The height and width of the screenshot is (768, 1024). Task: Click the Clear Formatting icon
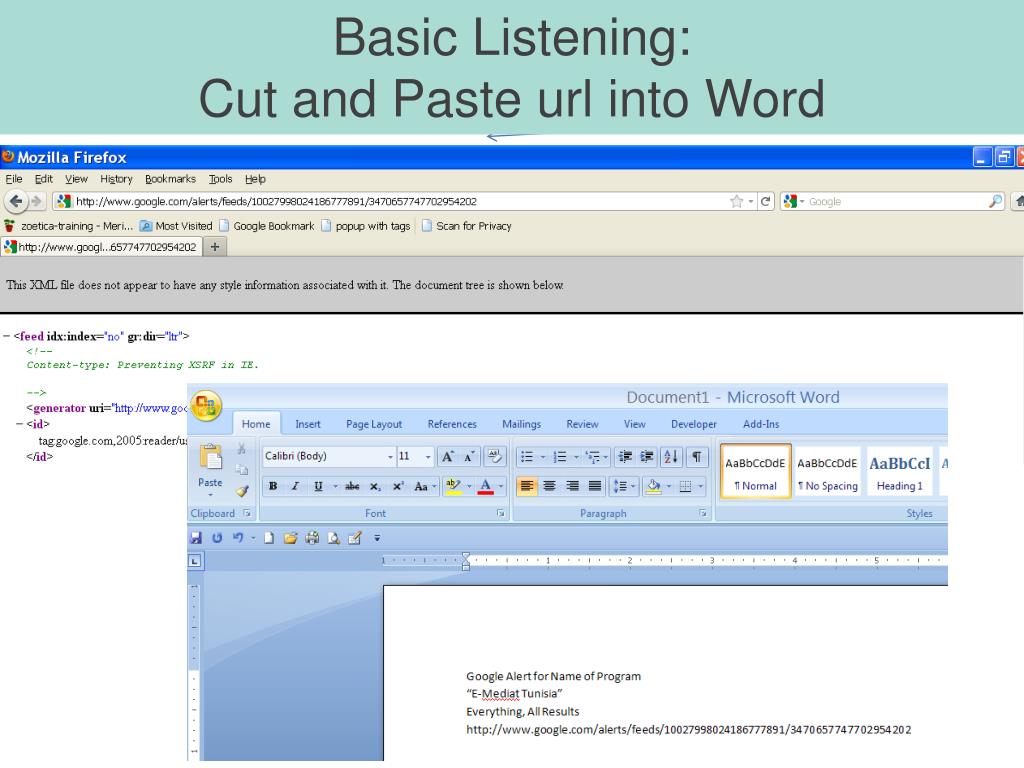pos(494,456)
